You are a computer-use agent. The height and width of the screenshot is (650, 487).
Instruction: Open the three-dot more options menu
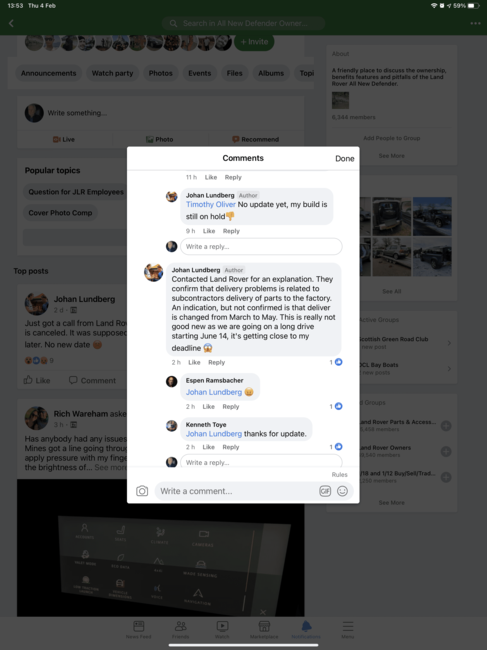tap(475, 23)
